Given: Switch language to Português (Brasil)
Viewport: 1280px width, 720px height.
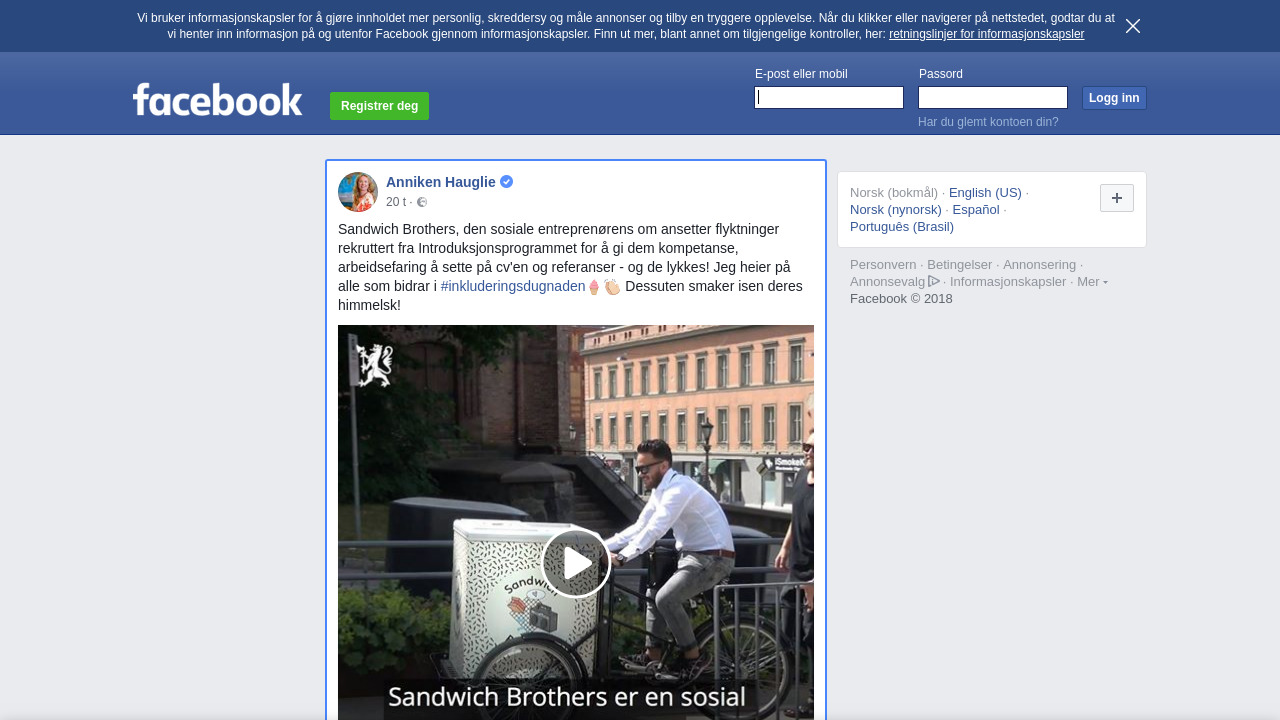Looking at the screenshot, I should coord(902,227).
